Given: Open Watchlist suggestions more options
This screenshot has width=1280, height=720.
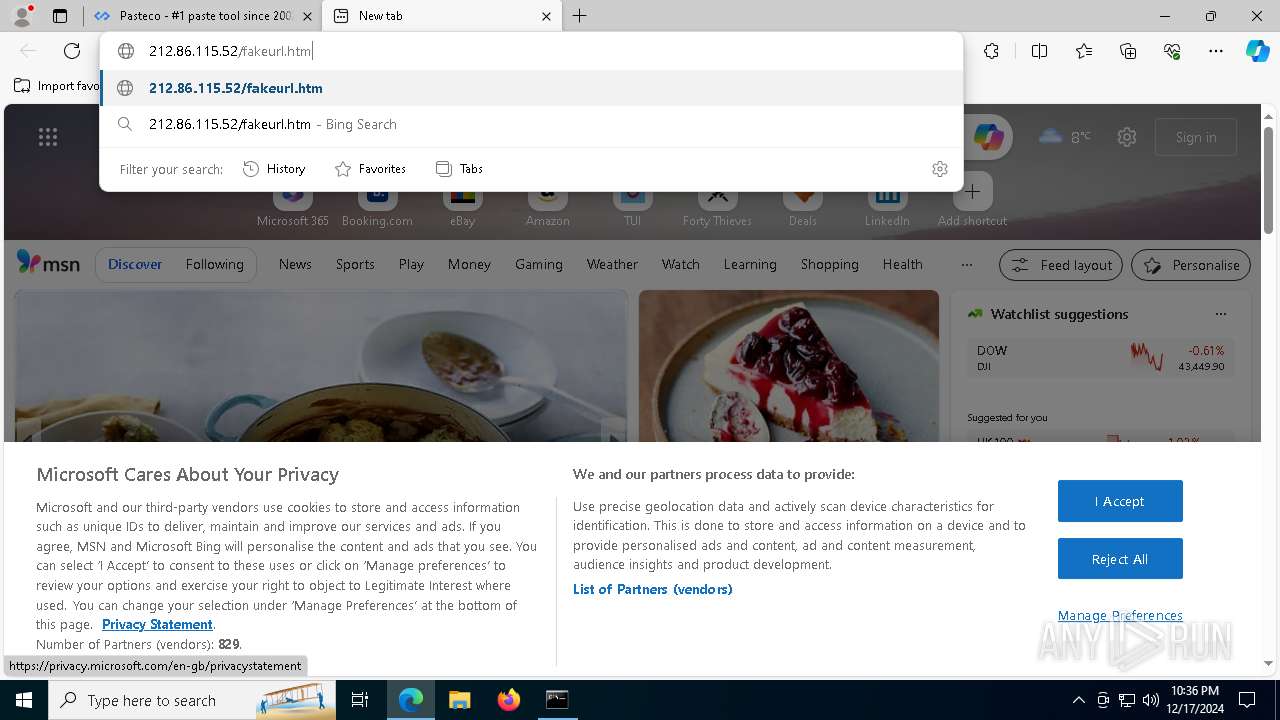Looking at the screenshot, I should pos(1220,314).
